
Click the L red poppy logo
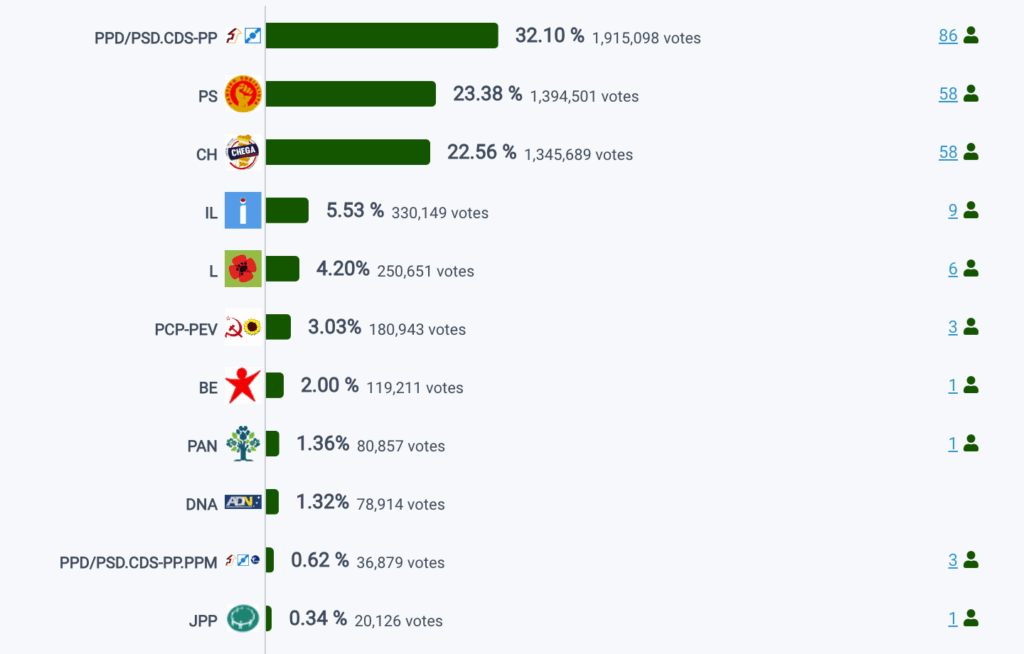pos(243,269)
